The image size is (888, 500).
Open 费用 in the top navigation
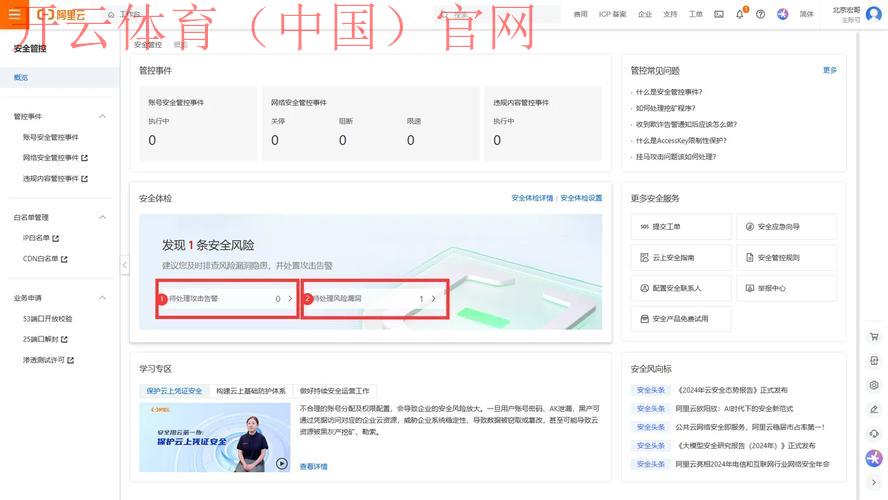tap(580, 14)
